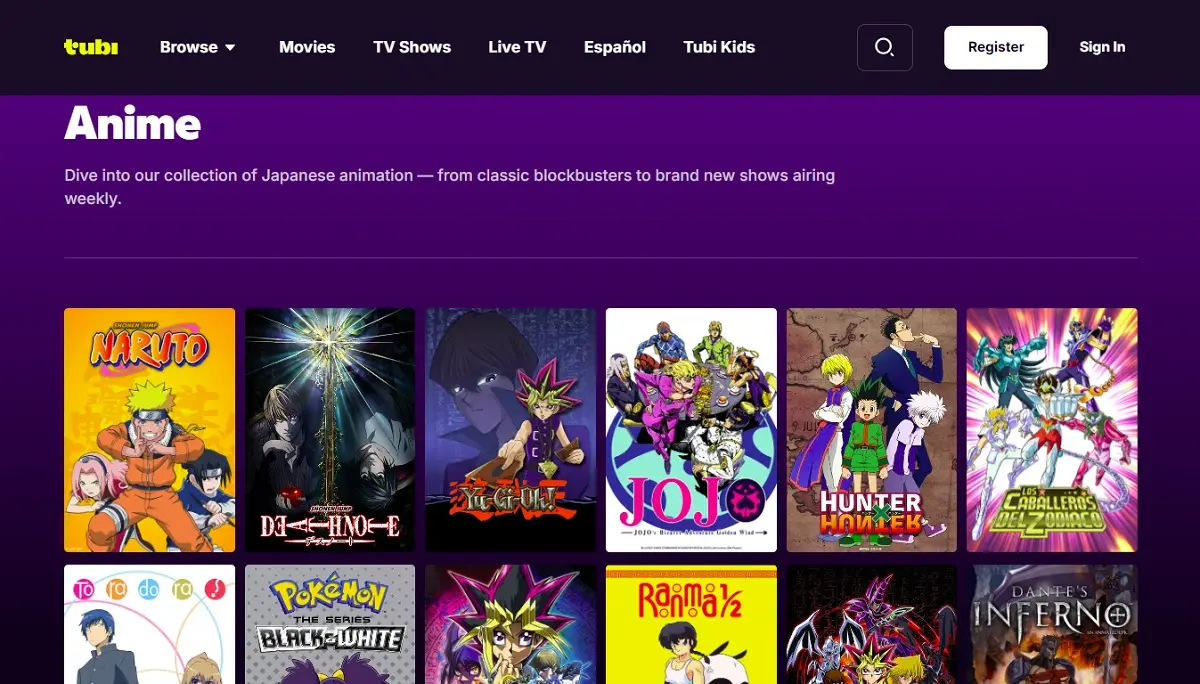This screenshot has height=684, width=1200.
Task: Open the Toradora thumbnail
Action: coord(150,625)
